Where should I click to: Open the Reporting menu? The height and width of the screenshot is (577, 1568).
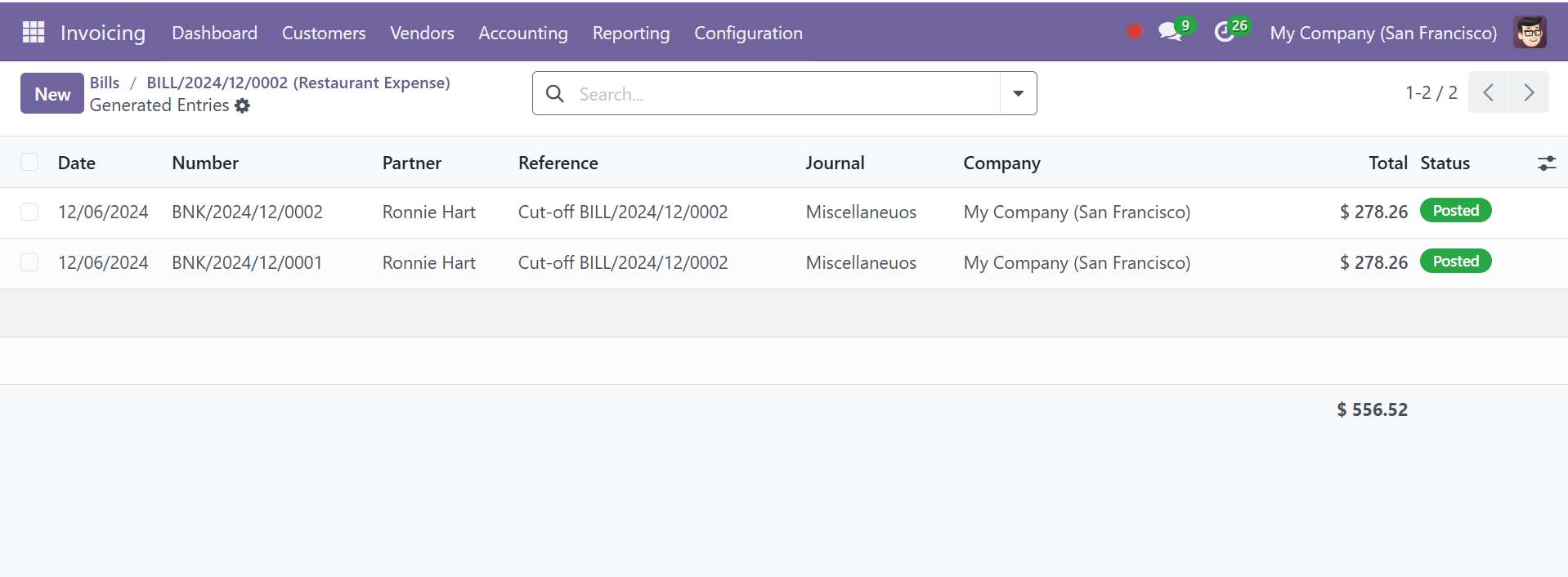point(631,33)
